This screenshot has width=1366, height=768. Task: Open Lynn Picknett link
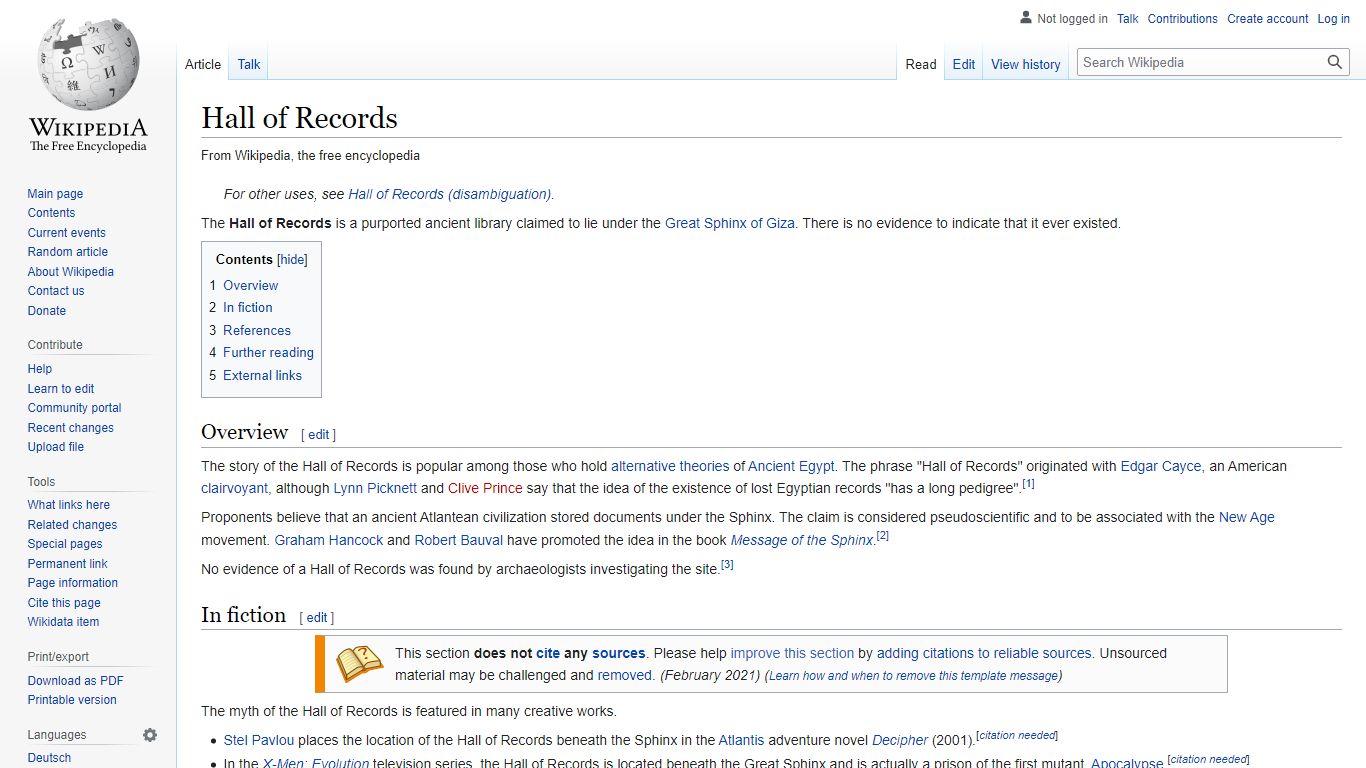tap(375, 488)
